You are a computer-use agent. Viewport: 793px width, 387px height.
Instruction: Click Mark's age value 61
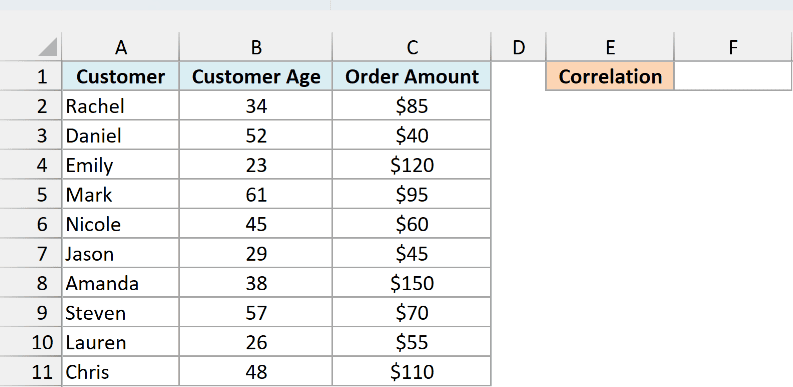(256, 194)
